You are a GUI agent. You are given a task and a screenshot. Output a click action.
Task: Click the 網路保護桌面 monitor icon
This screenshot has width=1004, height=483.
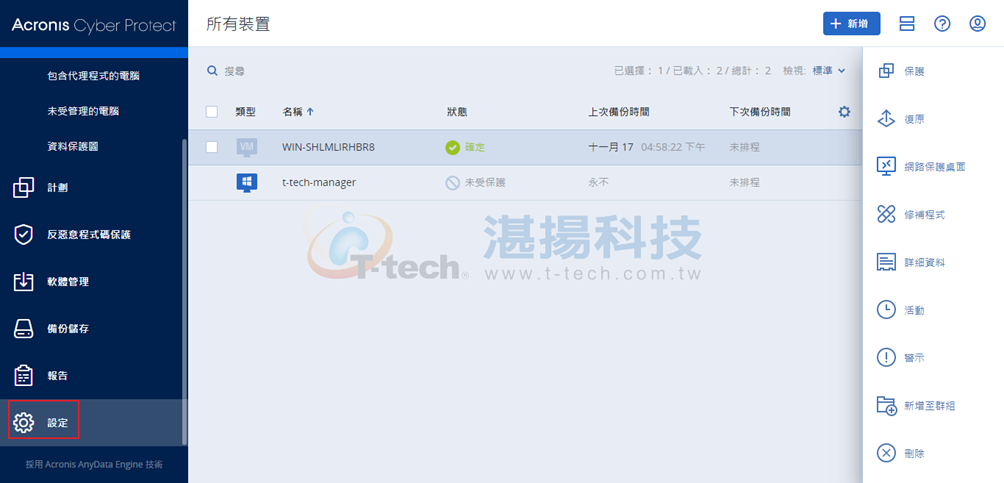(x=886, y=167)
